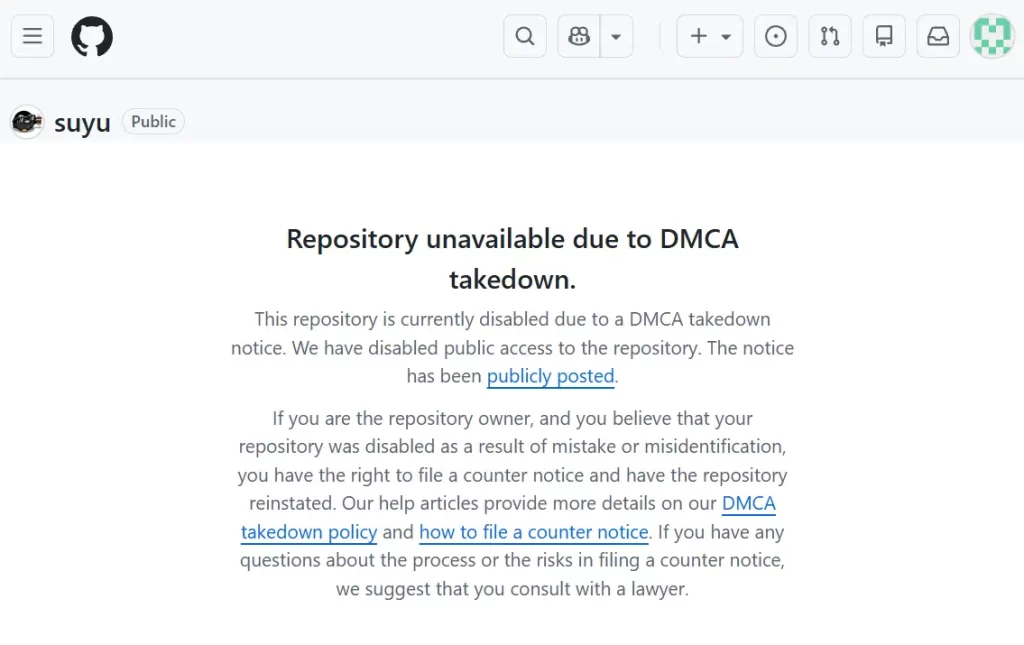This screenshot has width=1024, height=645.
Task: Open 'how to file a counter notice' link
Action: [x=534, y=532]
